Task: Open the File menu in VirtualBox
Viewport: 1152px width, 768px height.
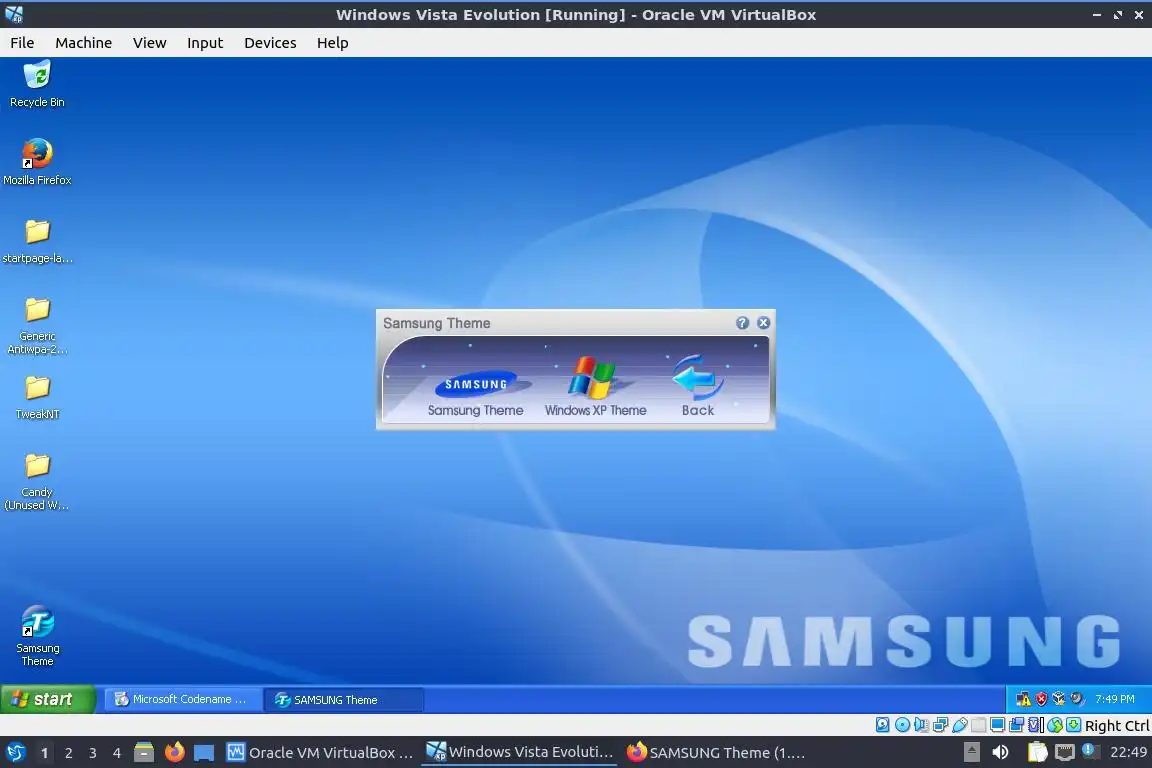Action: 22,43
